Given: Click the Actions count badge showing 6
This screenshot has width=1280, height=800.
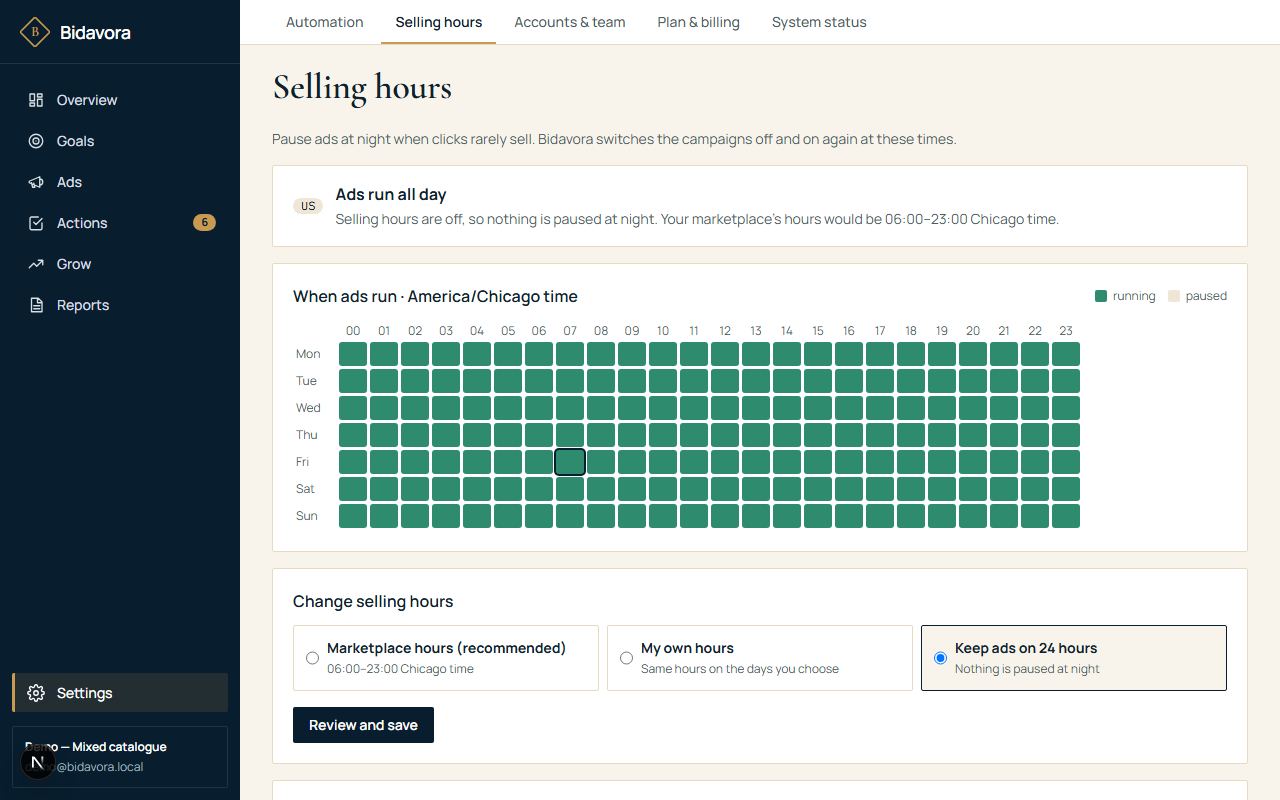Looking at the screenshot, I should click(x=204, y=222).
